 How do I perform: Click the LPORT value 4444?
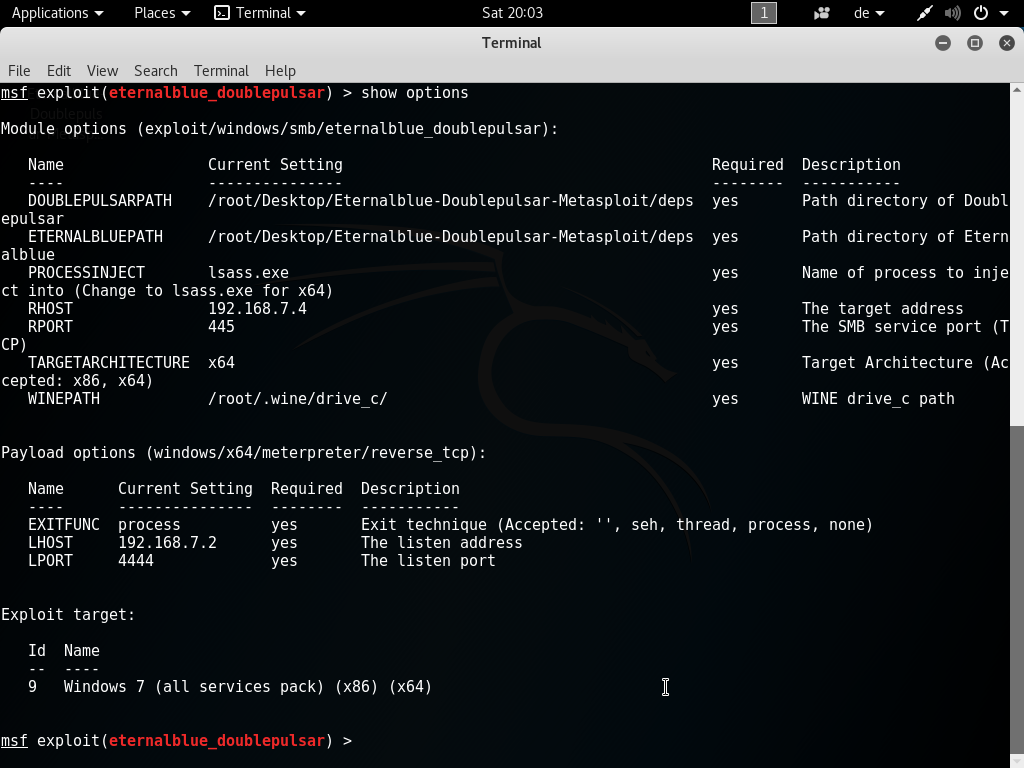(136, 561)
